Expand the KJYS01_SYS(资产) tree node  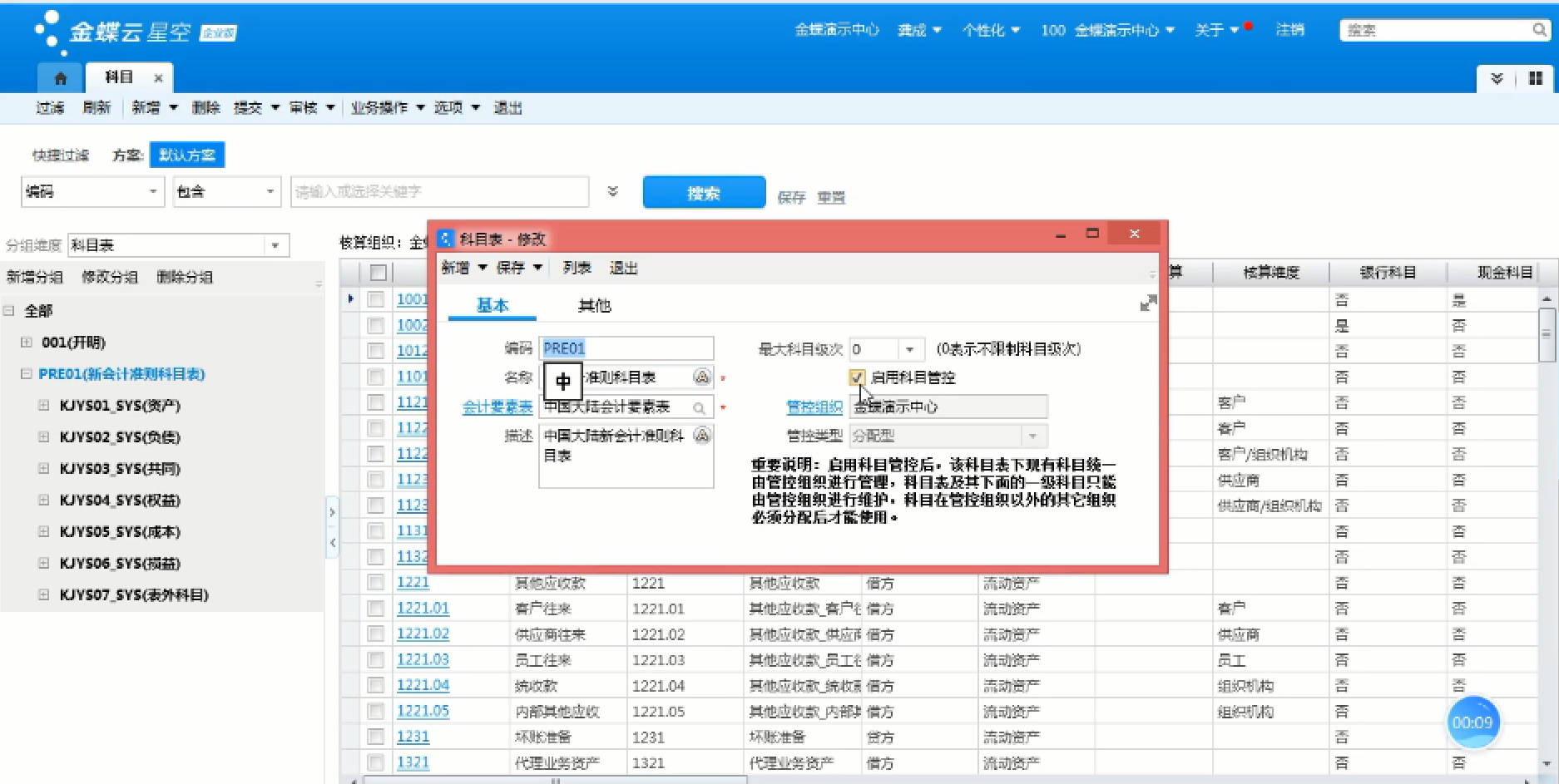tap(44, 406)
